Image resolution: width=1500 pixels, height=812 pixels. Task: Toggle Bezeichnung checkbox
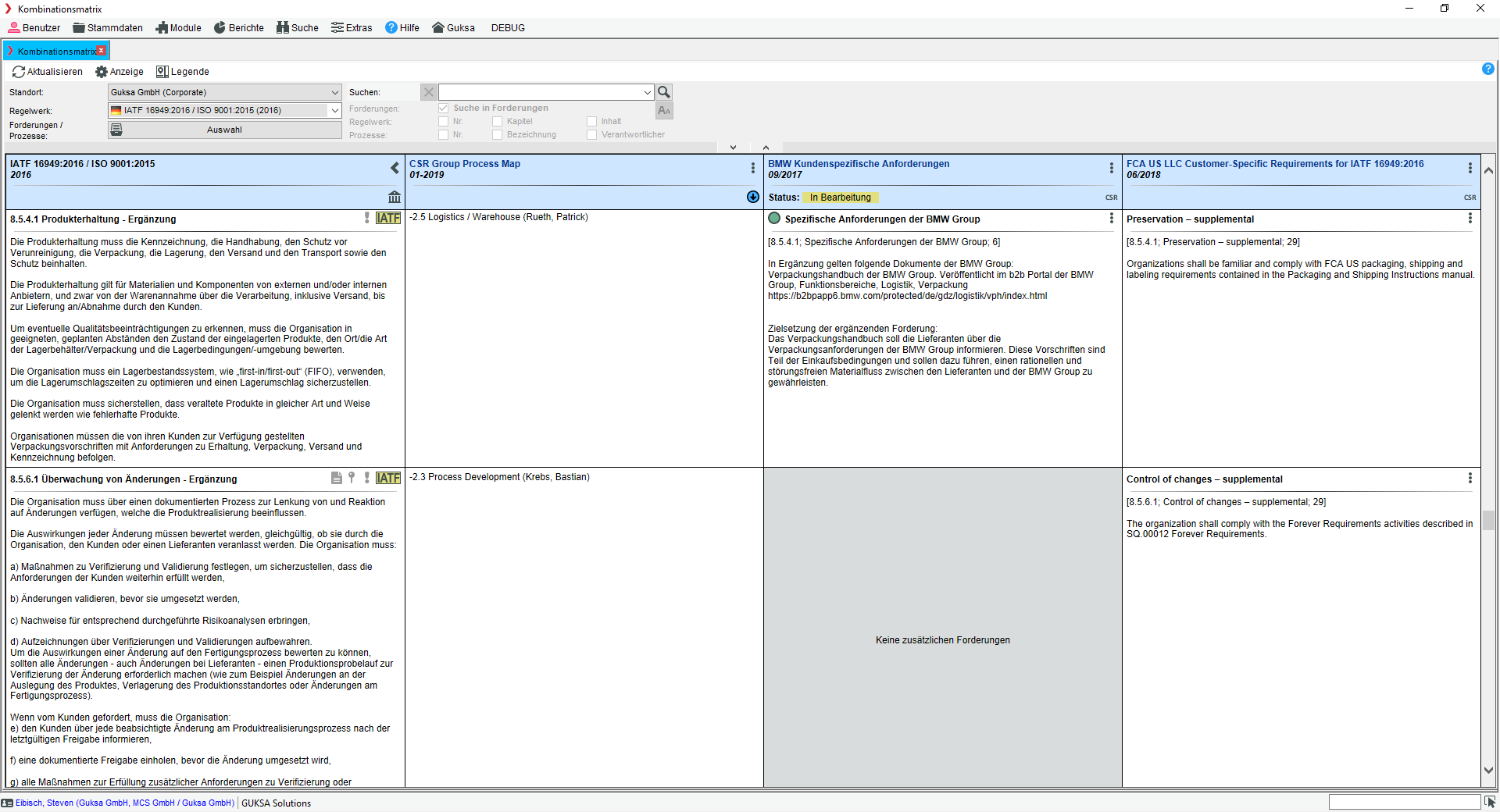pyautogui.click(x=498, y=134)
